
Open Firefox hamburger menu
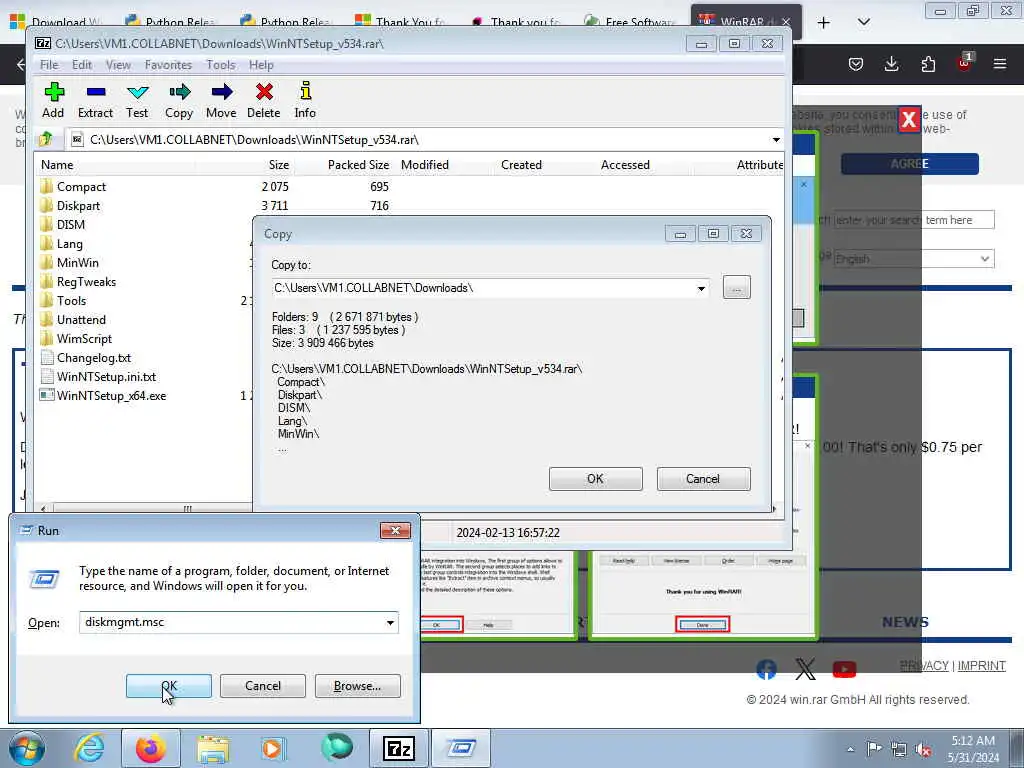1000,63
